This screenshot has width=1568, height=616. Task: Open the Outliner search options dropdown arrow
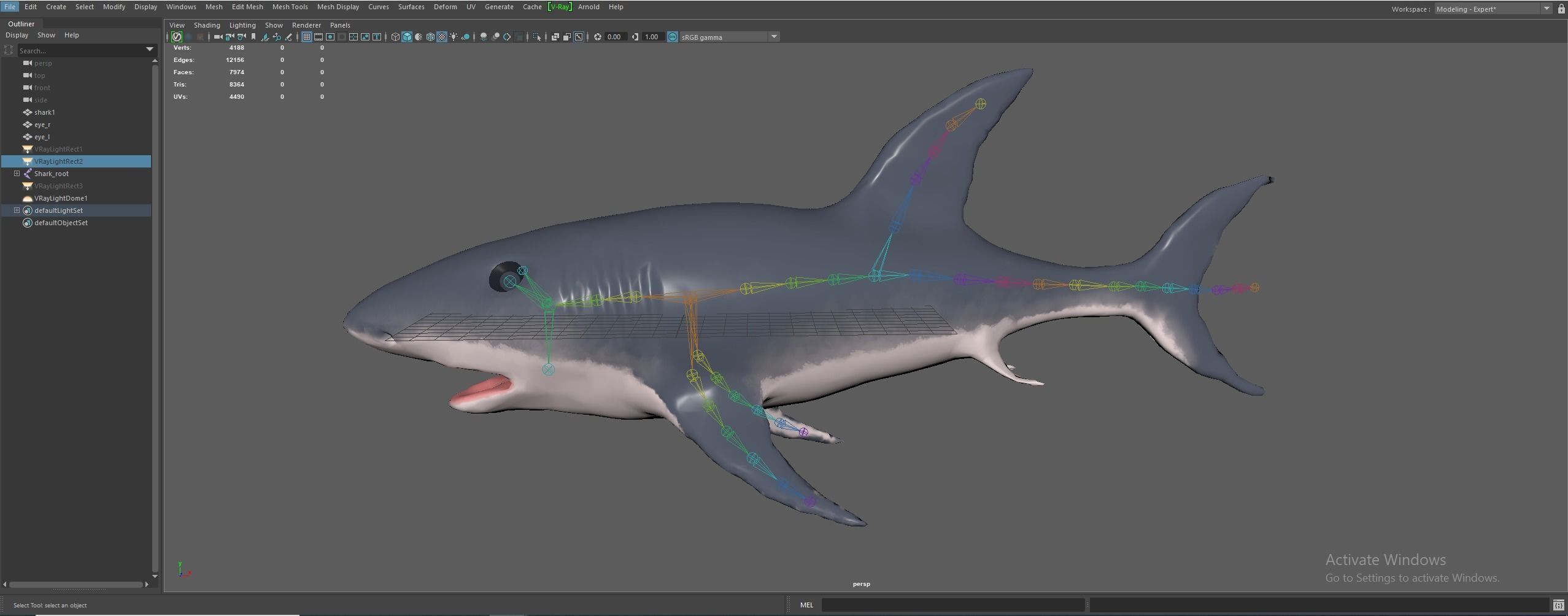click(149, 50)
